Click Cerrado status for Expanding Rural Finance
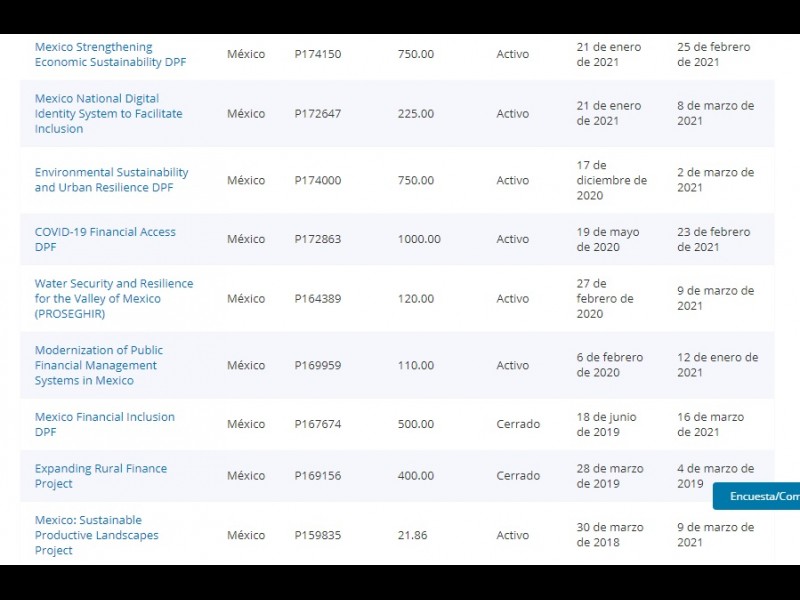Screen dimensions: 800x600 tap(518, 476)
